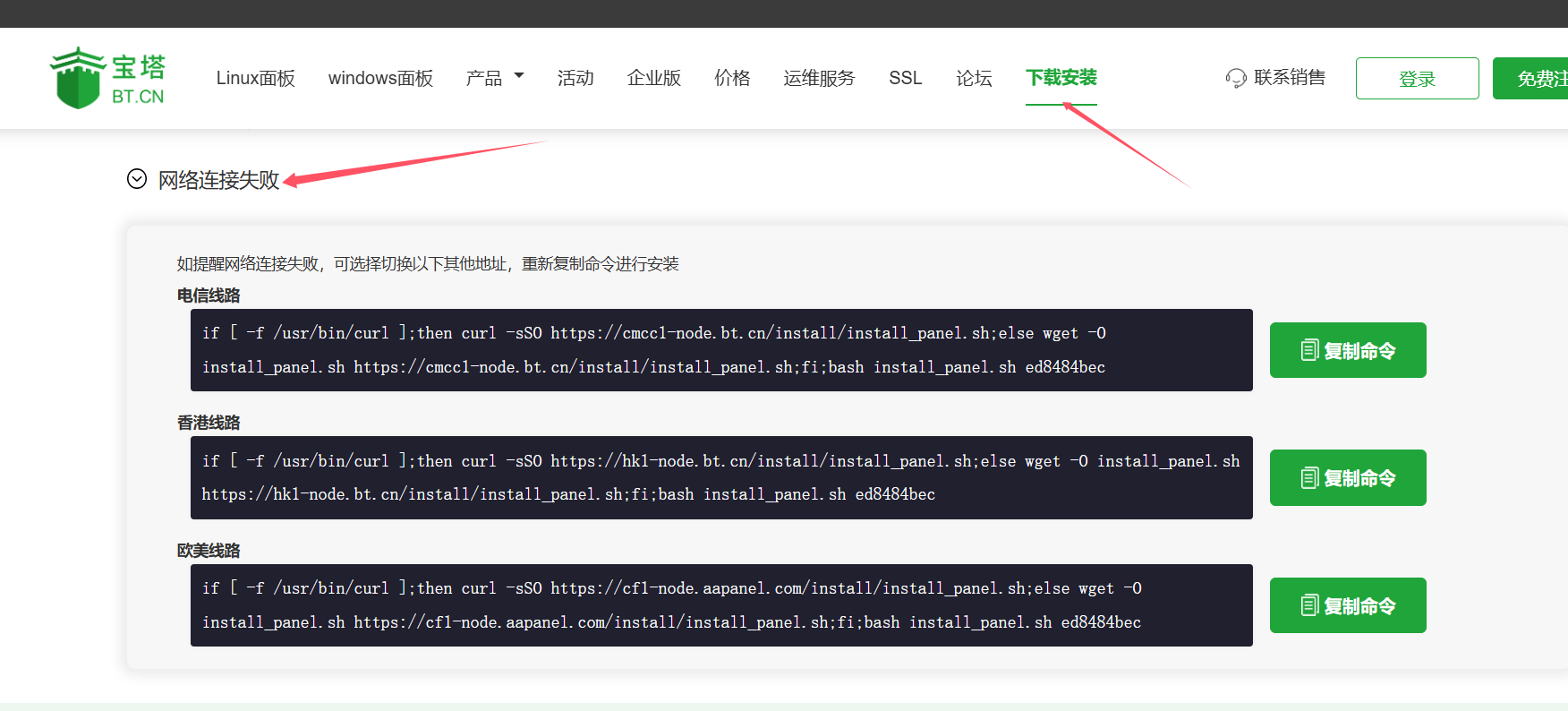Copy the 电信线路 install command

point(1348,350)
